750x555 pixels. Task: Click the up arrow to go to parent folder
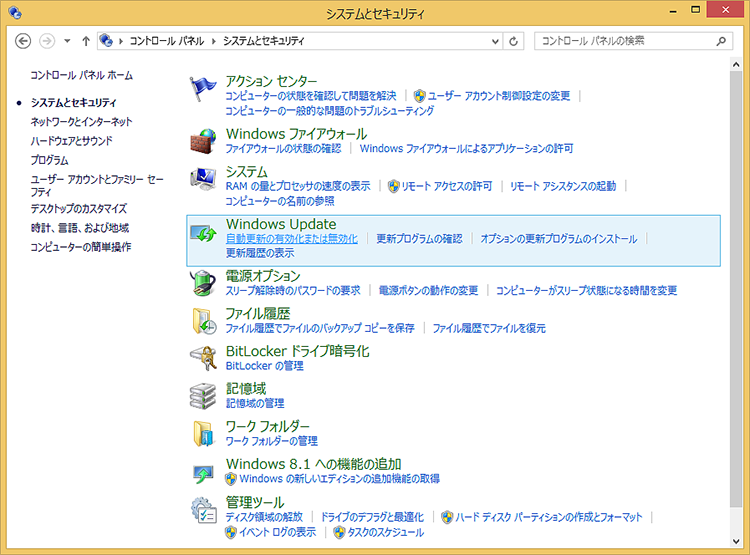click(x=86, y=41)
